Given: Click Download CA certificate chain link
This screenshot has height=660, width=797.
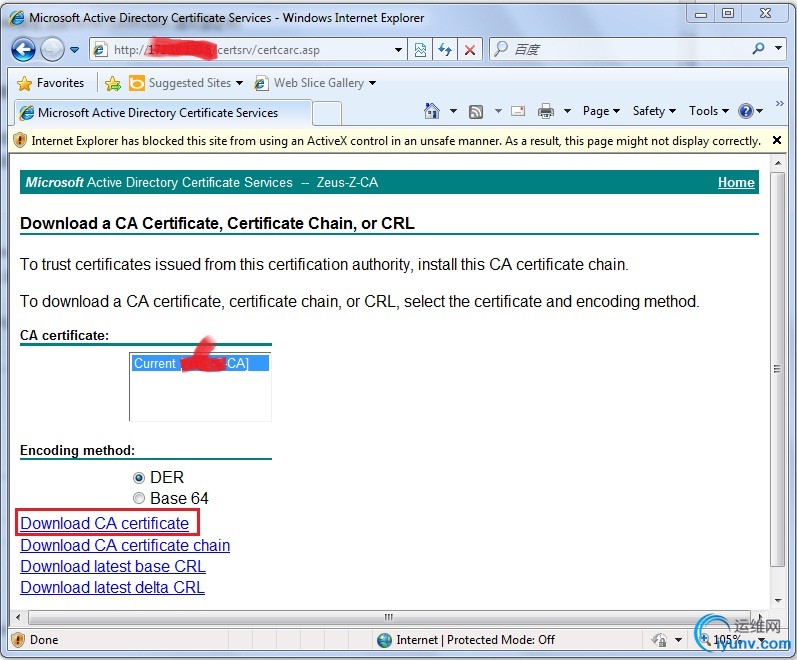Looking at the screenshot, I should 125,545.
